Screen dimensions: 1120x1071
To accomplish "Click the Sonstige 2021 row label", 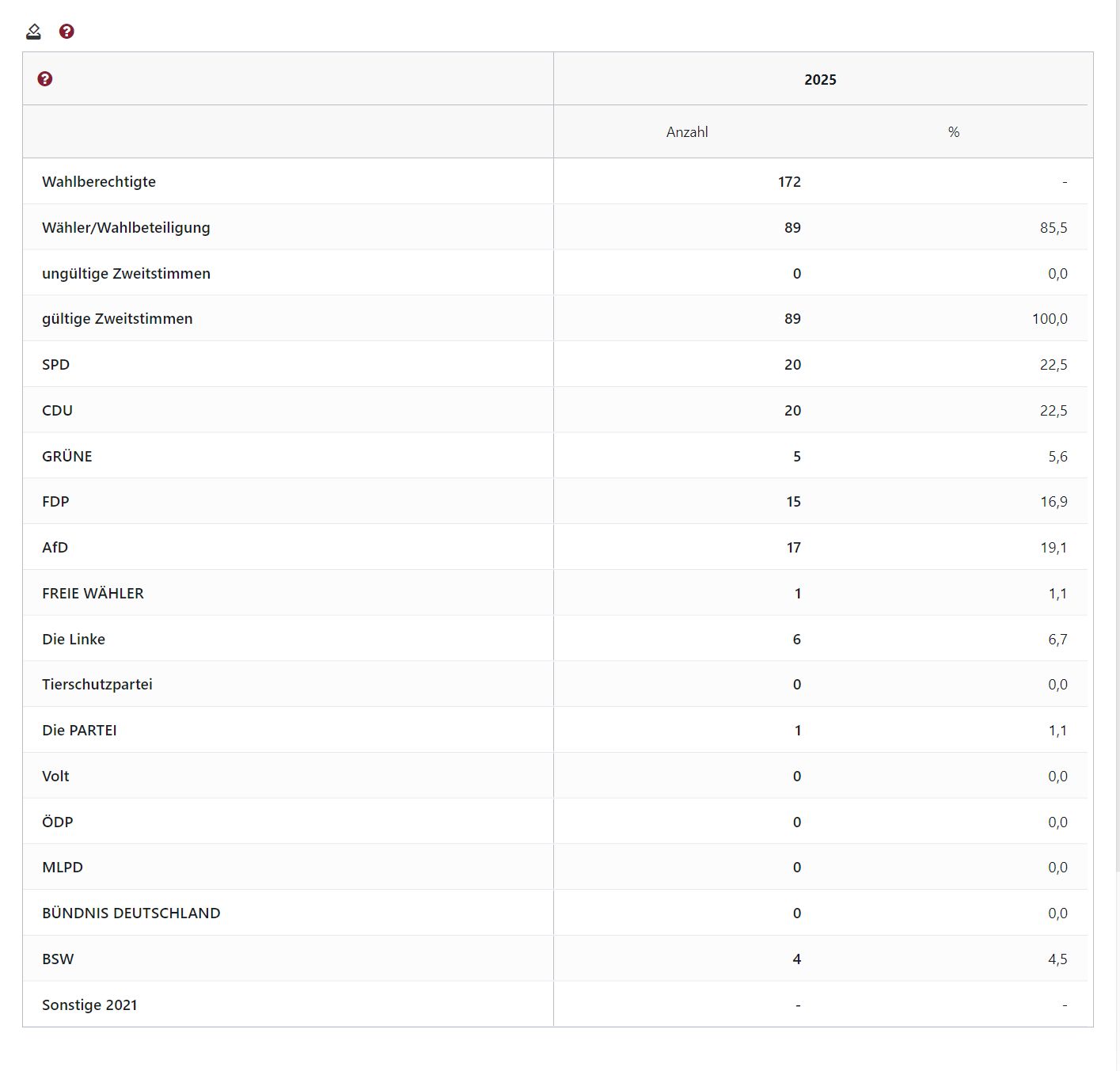I will tap(89, 1005).
